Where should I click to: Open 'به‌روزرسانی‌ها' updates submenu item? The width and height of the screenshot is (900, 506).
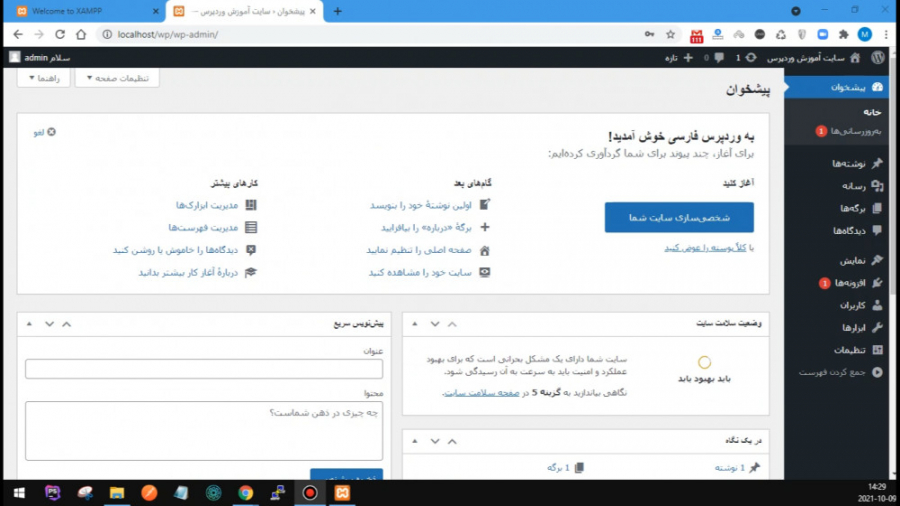848,131
